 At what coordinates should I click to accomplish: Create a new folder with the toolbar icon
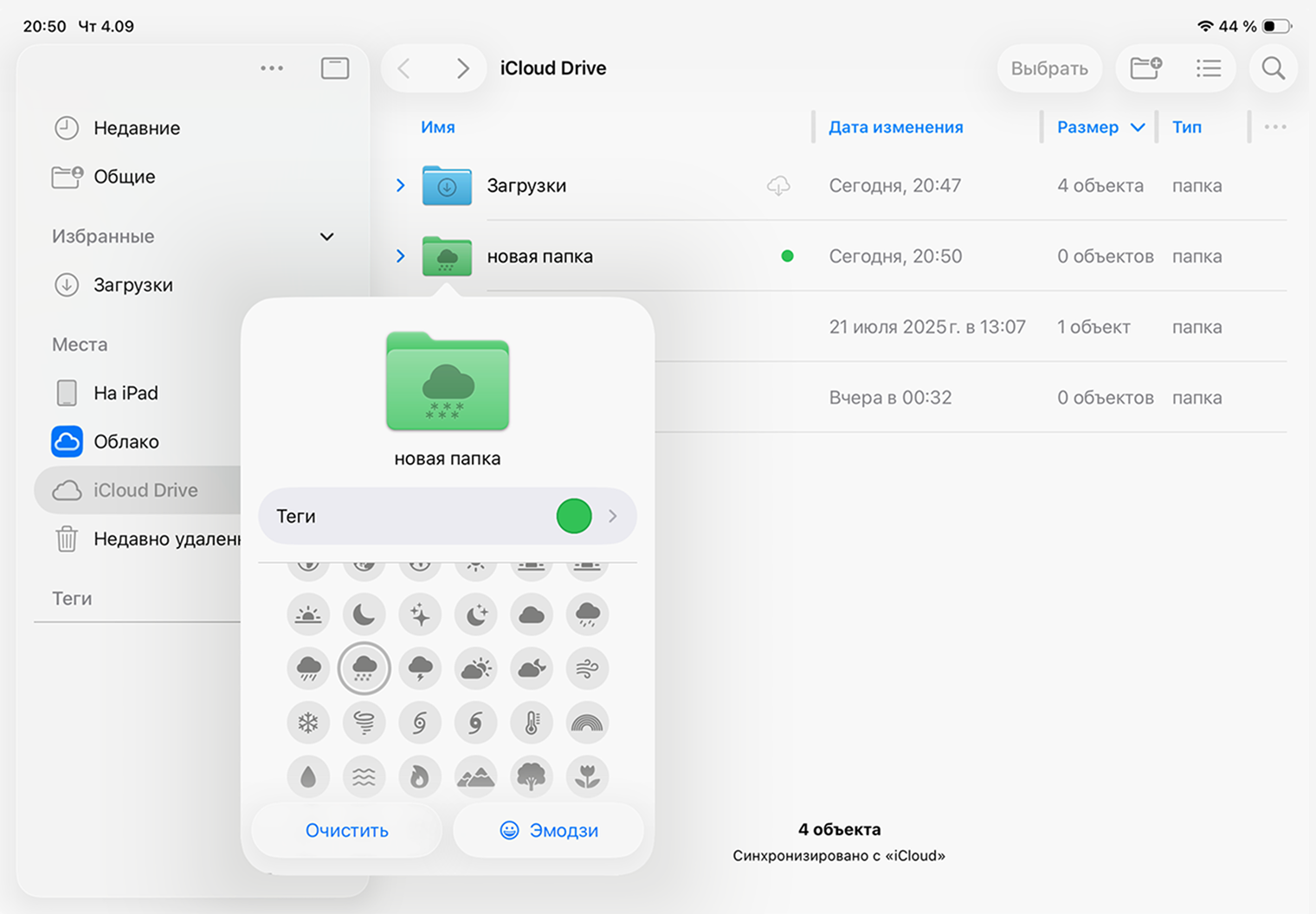coord(1145,68)
